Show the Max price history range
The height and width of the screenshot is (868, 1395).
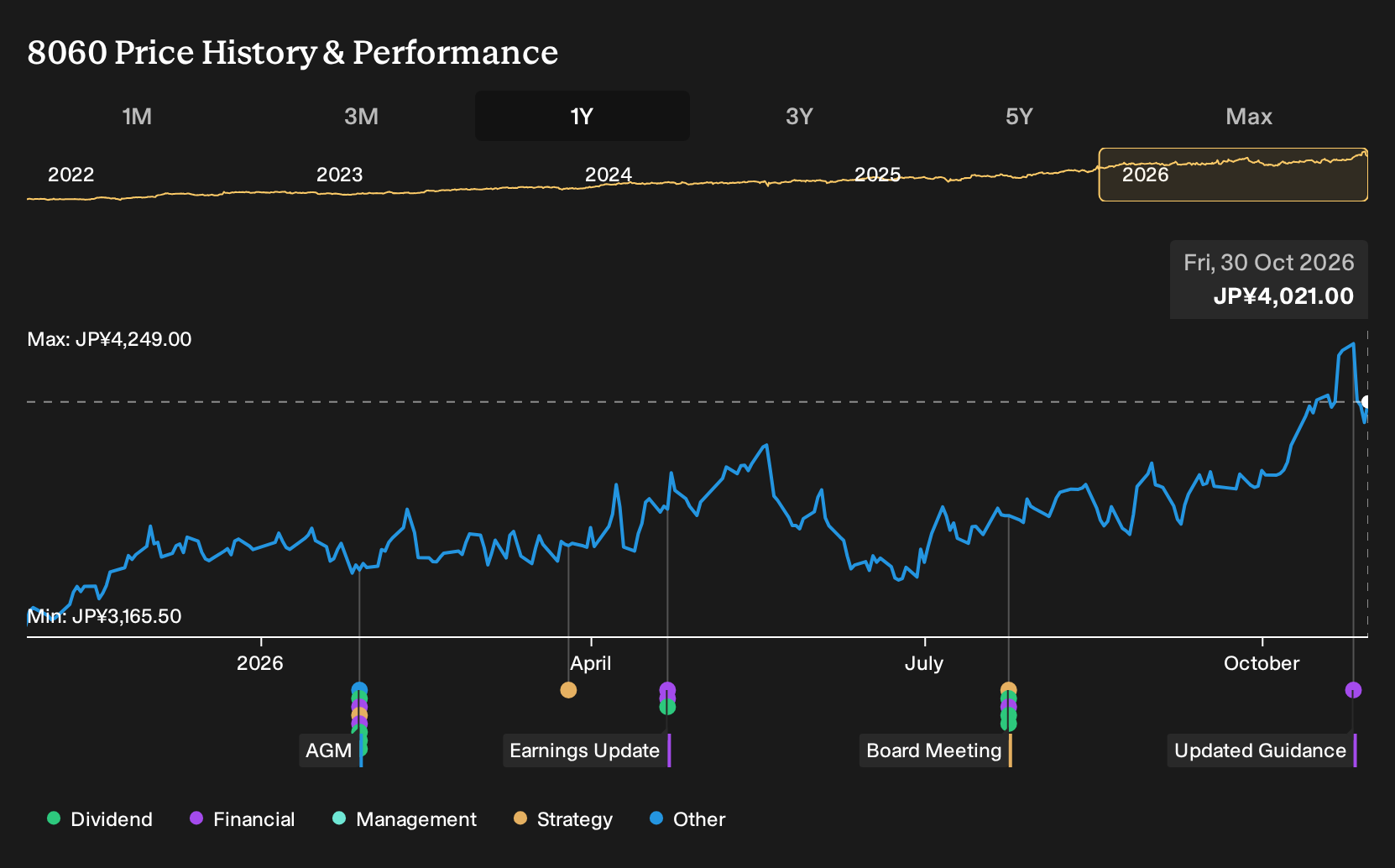1249,116
